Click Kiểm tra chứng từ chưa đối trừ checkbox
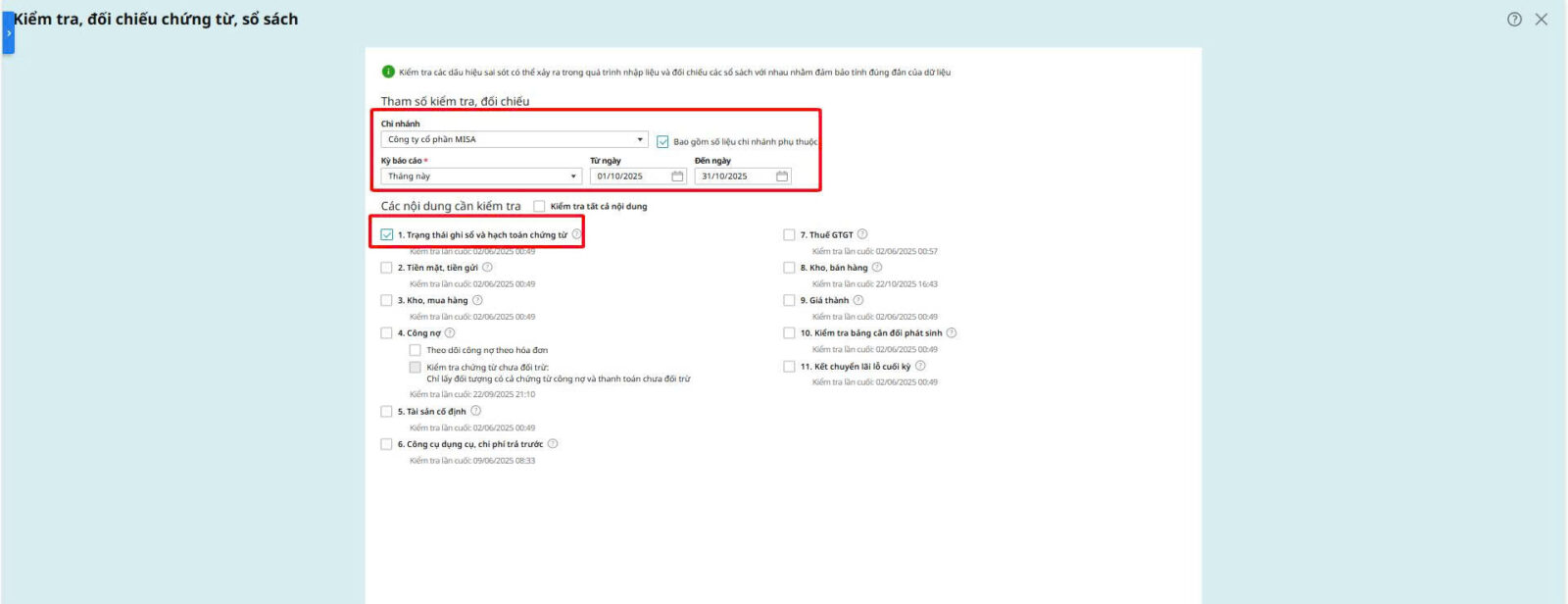The image size is (1568, 604). (x=415, y=368)
